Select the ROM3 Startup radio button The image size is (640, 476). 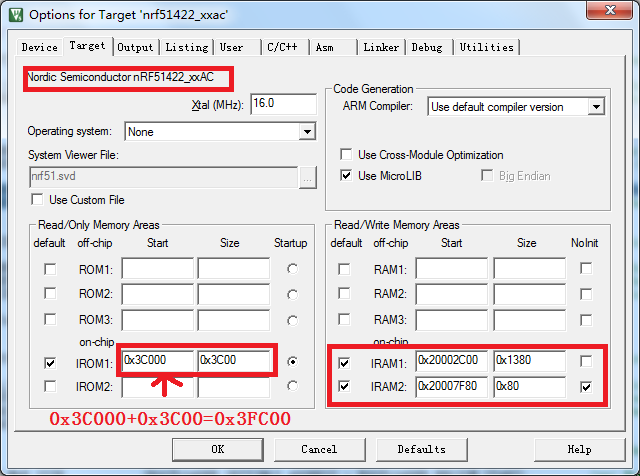pos(292,320)
